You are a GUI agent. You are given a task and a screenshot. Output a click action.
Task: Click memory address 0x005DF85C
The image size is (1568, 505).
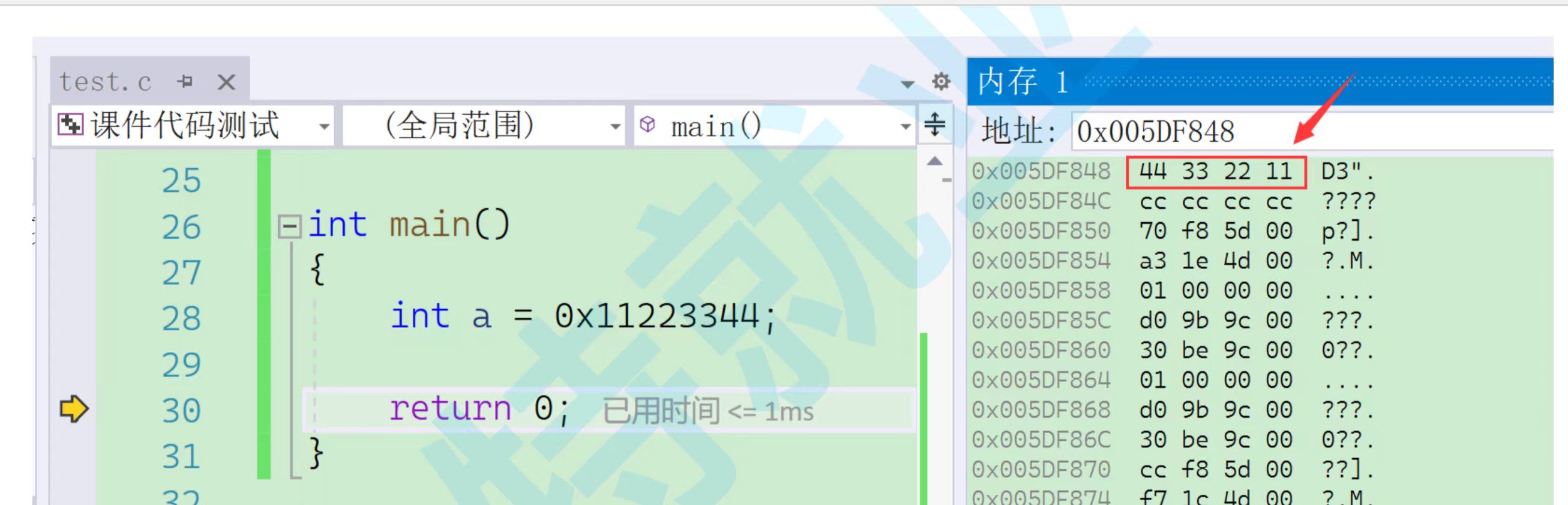tap(1041, 321)
